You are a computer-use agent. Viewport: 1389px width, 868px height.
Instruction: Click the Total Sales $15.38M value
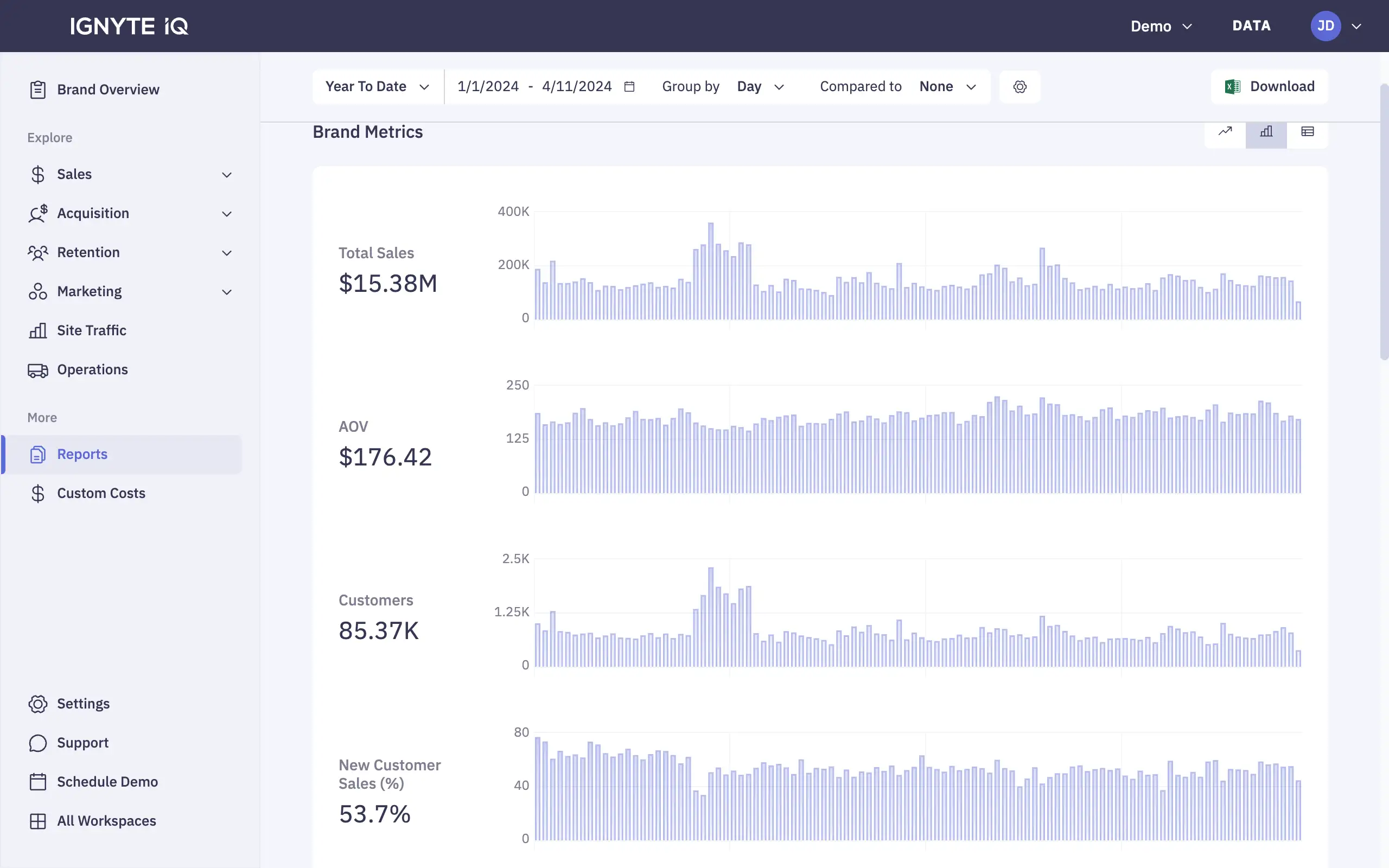tap(388, 284)
